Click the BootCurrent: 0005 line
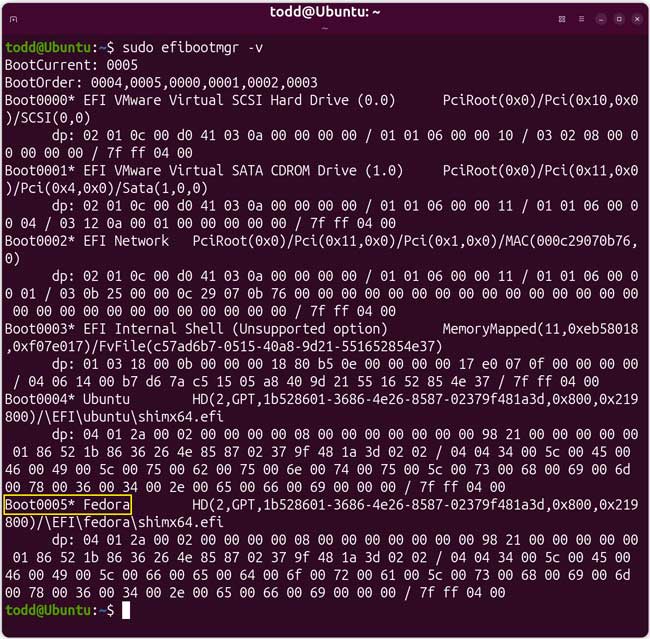Viewport: 650px width, 639px height. click(x=71, y=65)
